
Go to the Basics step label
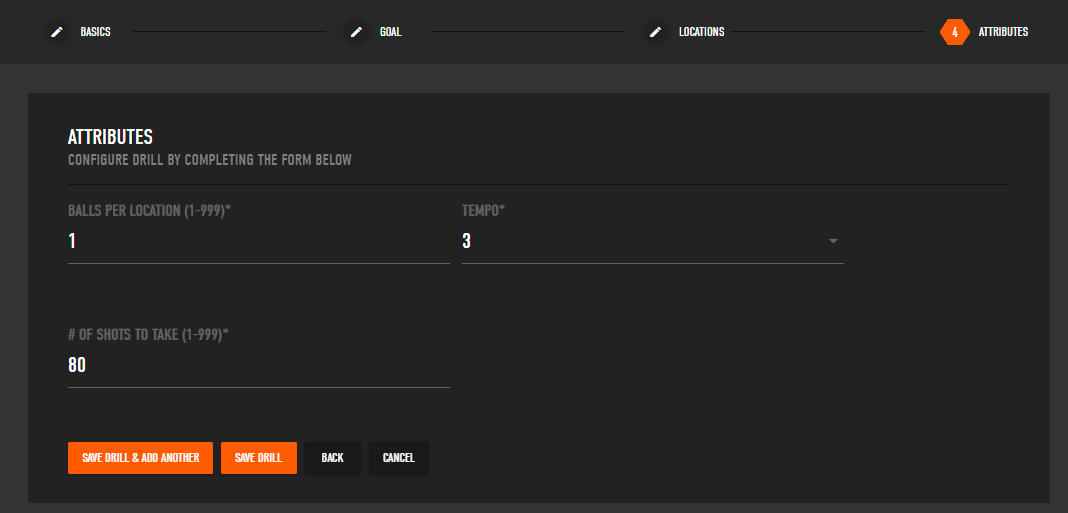(95, 32)
